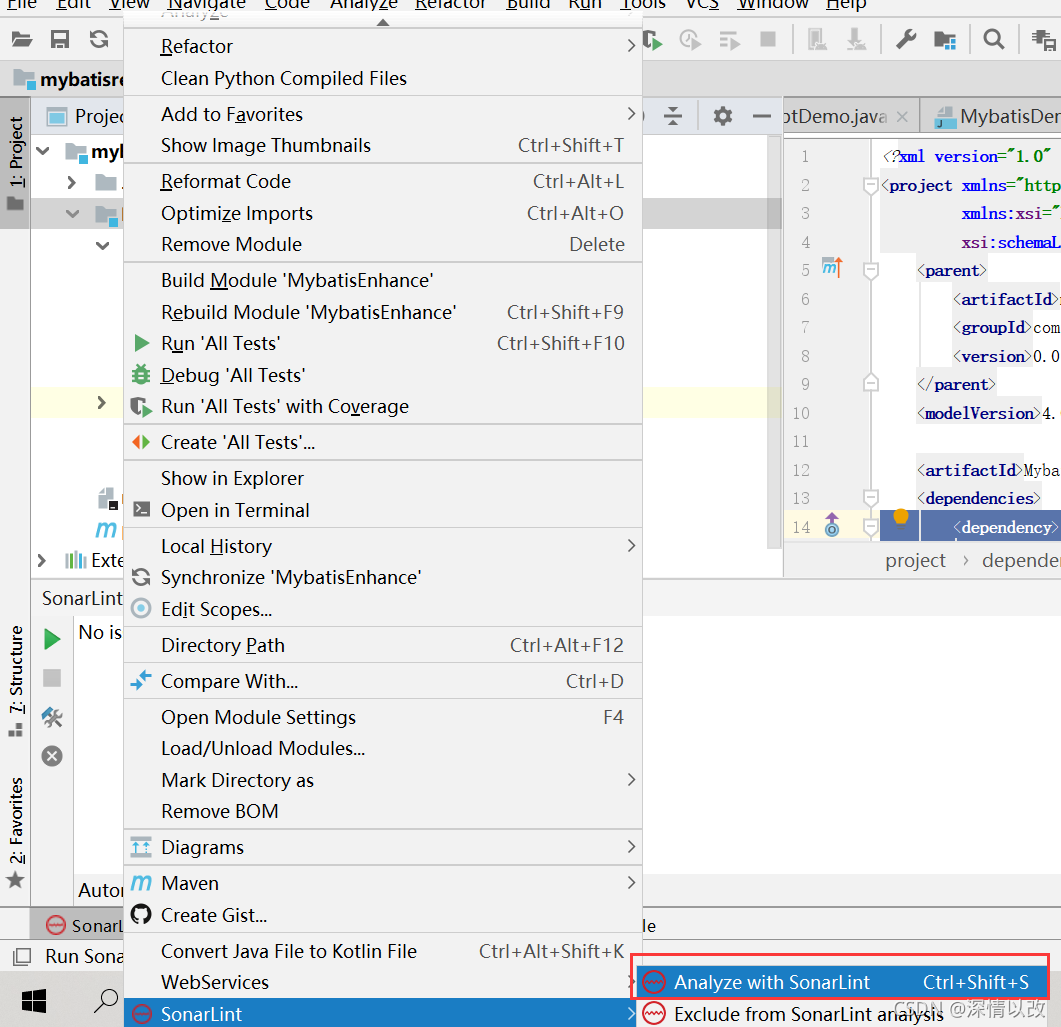This screenshot has width=1061, height=1027.
Task: Click the Project panel vertical scrollbar
Action: pyautogui.click(x=774, y=342)
